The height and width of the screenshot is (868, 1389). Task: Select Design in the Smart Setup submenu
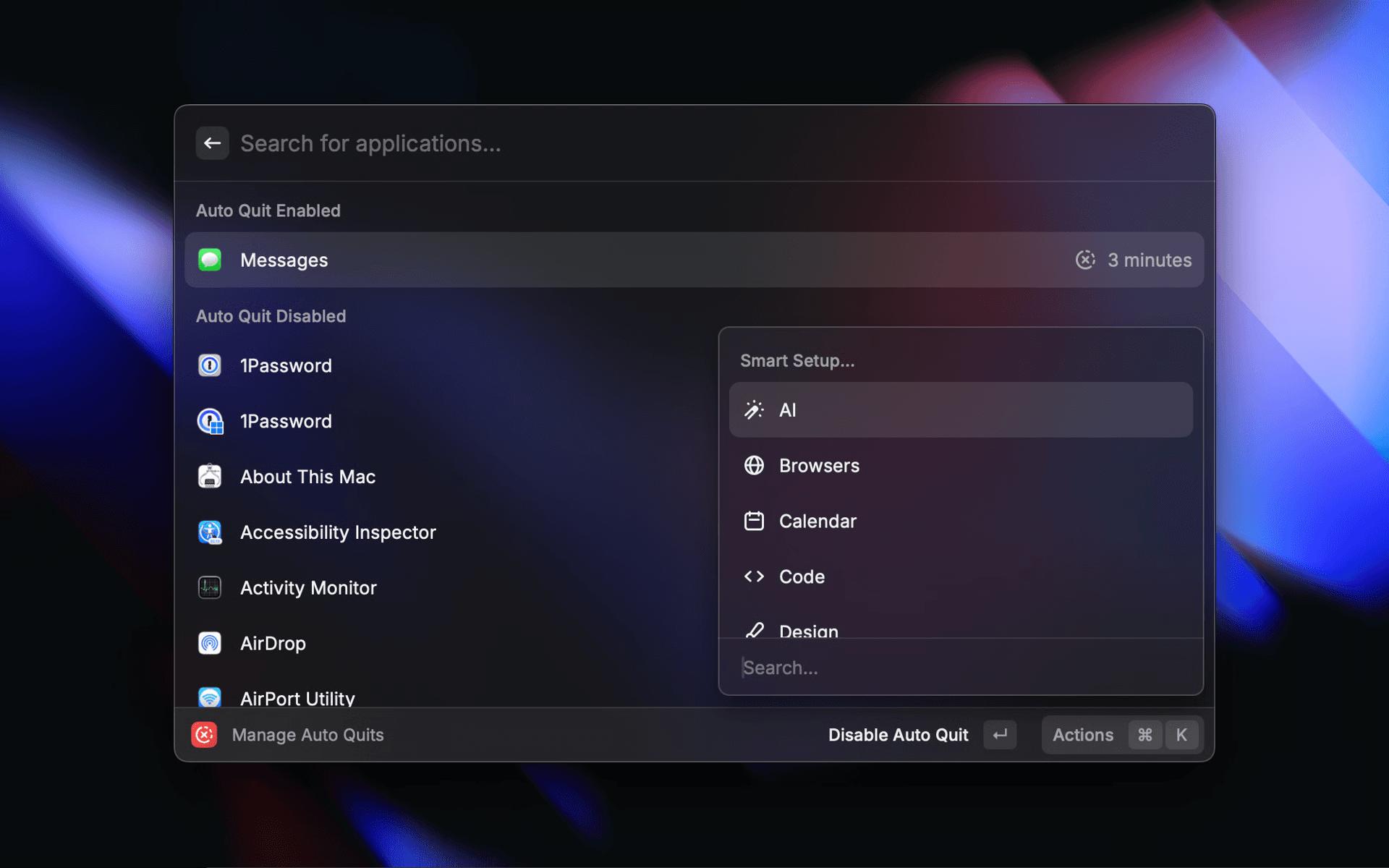[x=808, y=629]
